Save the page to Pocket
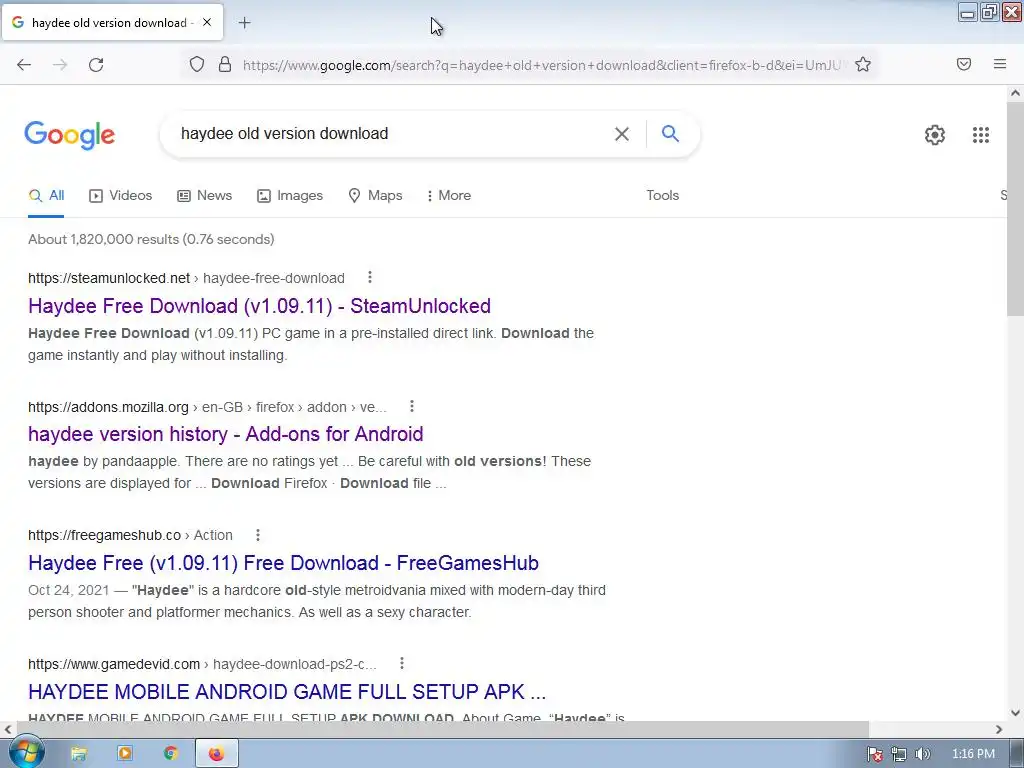1024x768 pixels. coord(964,64)
